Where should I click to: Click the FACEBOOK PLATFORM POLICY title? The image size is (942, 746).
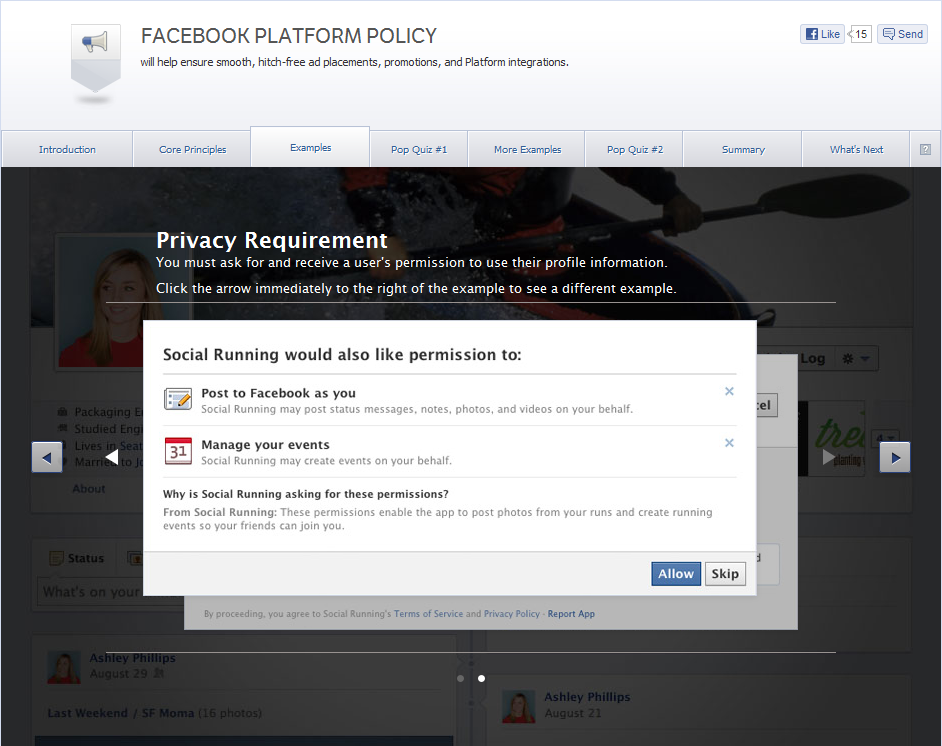click(x=289, y=36)
